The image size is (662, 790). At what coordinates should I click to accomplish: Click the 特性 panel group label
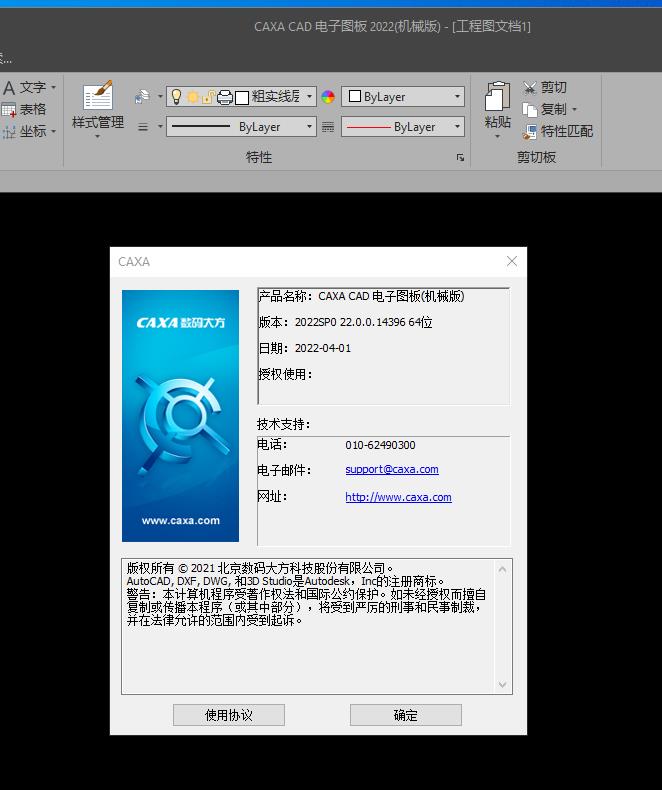click(x=259, y=158)
